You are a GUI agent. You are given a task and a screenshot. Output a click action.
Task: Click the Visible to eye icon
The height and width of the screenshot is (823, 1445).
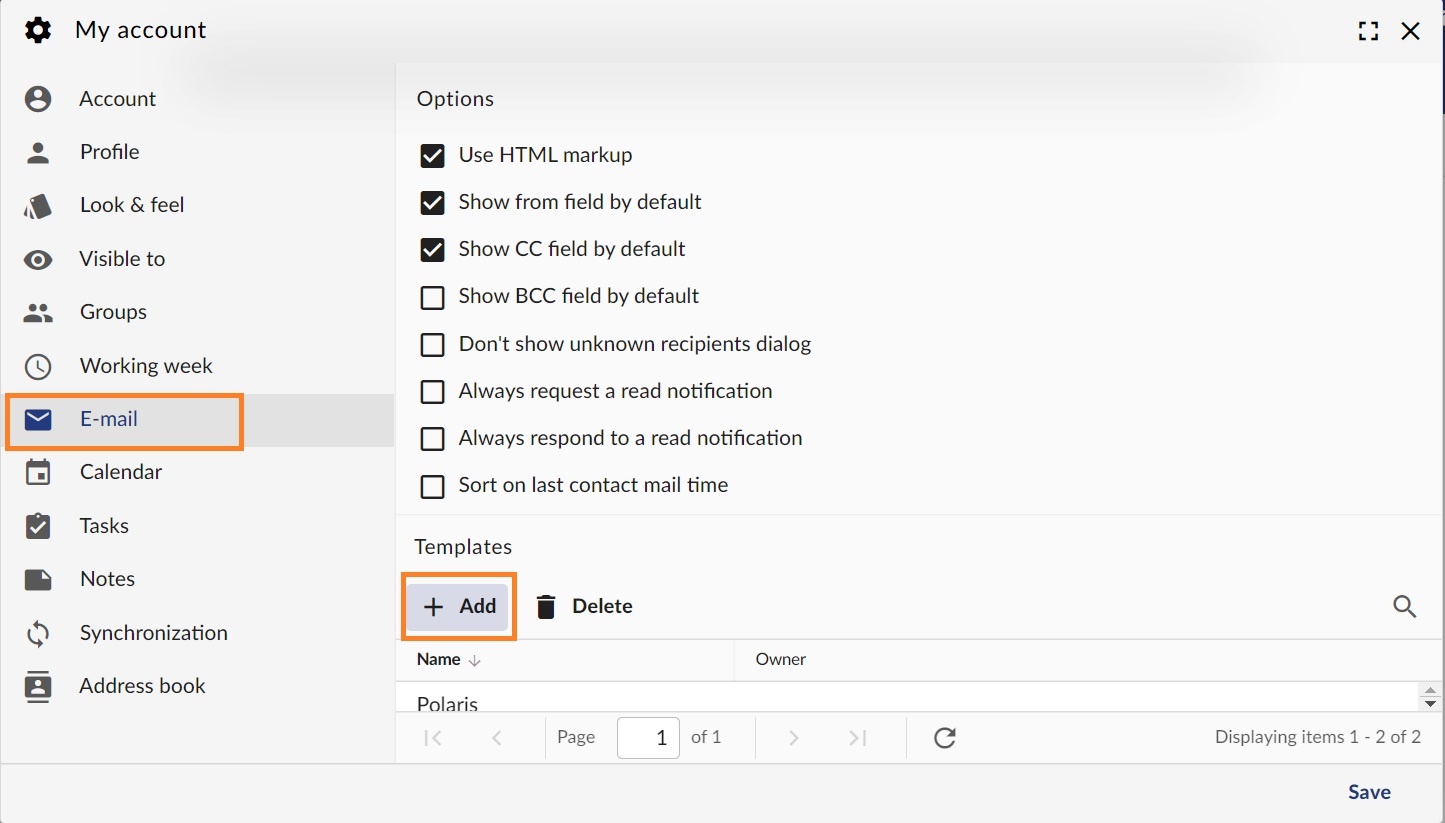click(x=38, y=259)
